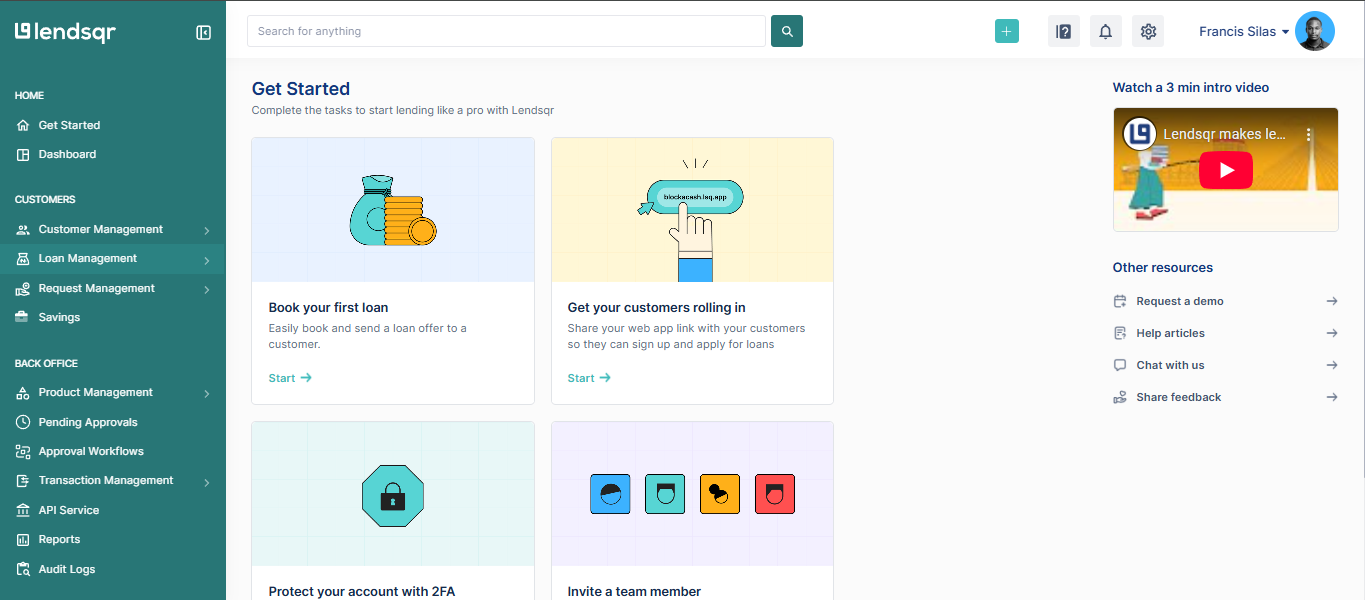Open the notifications bell
Screen dimensions: 1365x600
point(1105,31)
